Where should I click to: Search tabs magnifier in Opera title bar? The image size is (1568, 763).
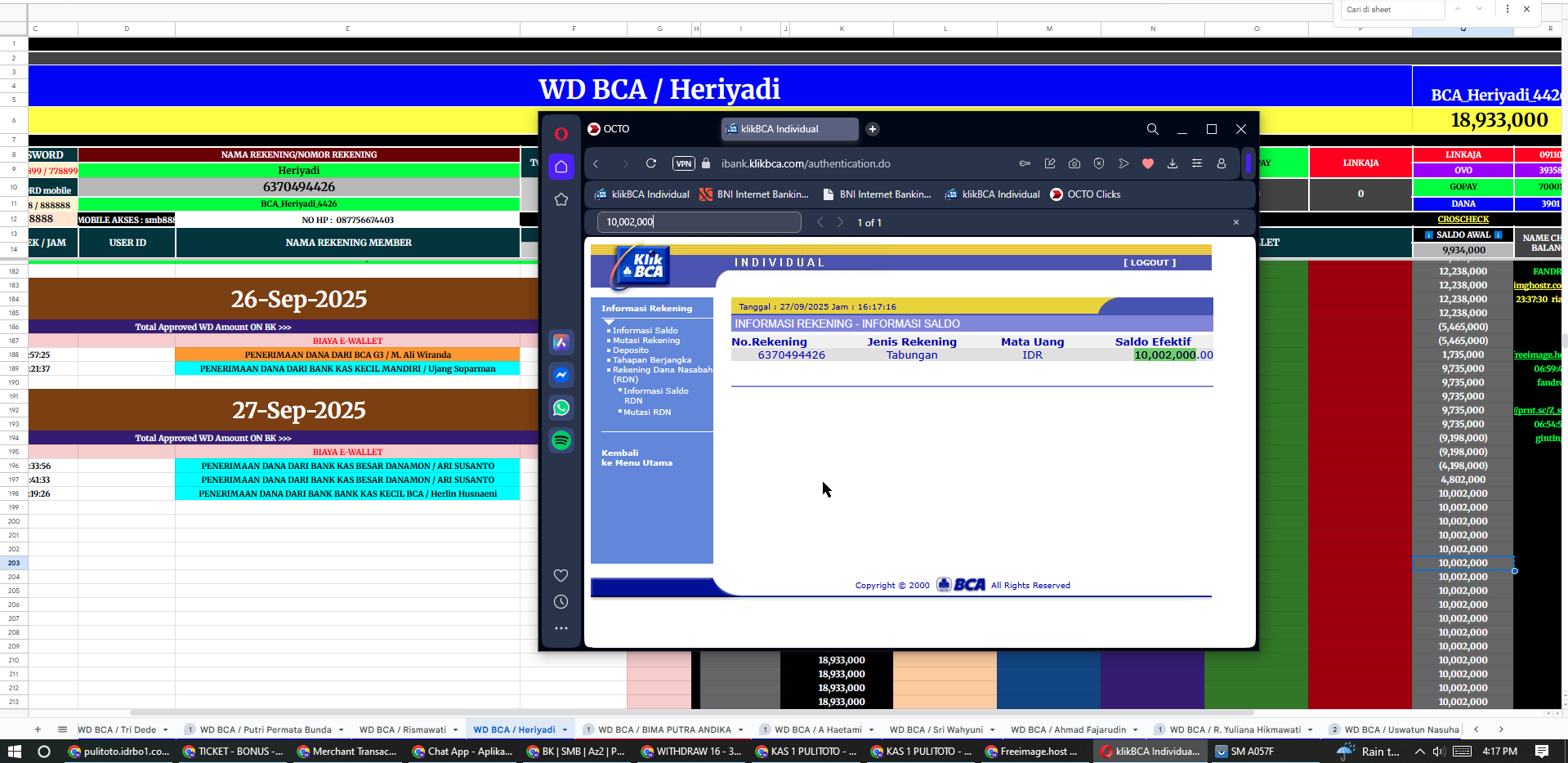(1153, 129)
